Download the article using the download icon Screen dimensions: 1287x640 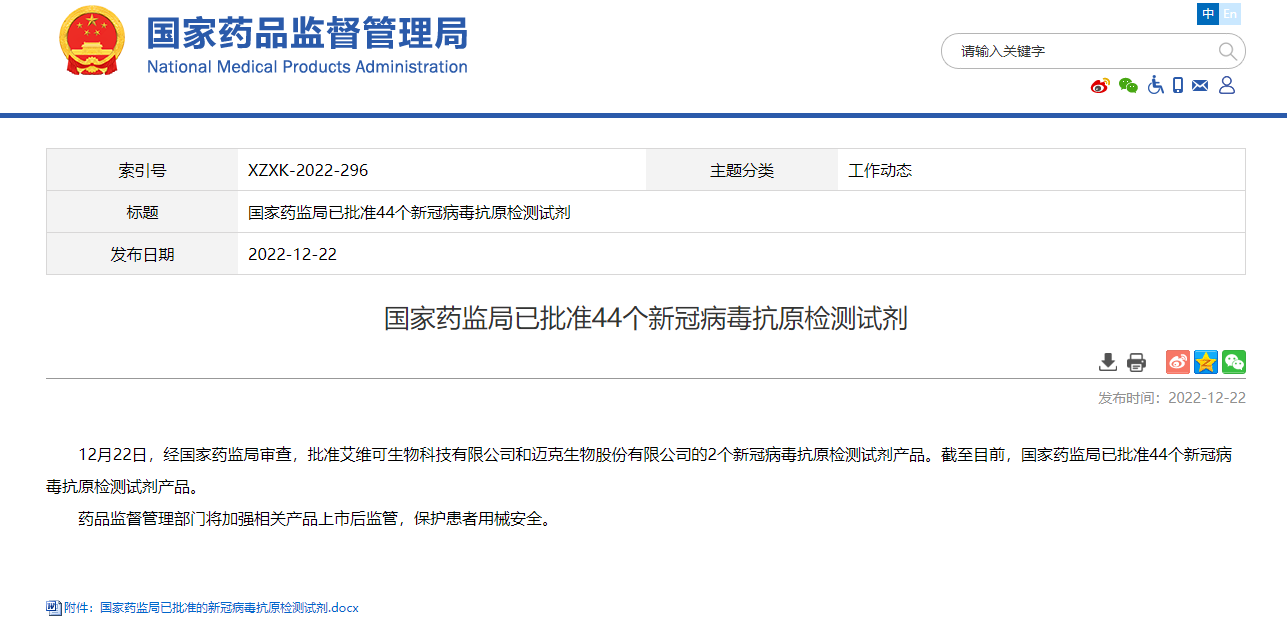coord(1108,362)
